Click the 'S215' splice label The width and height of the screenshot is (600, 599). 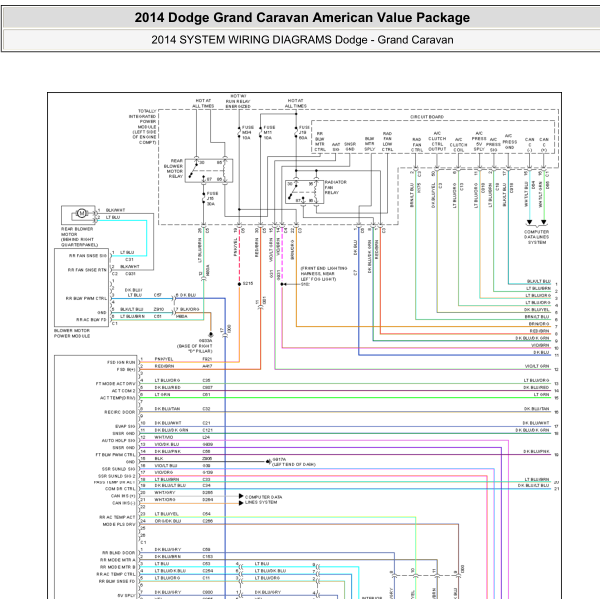[x=248, y=284]
